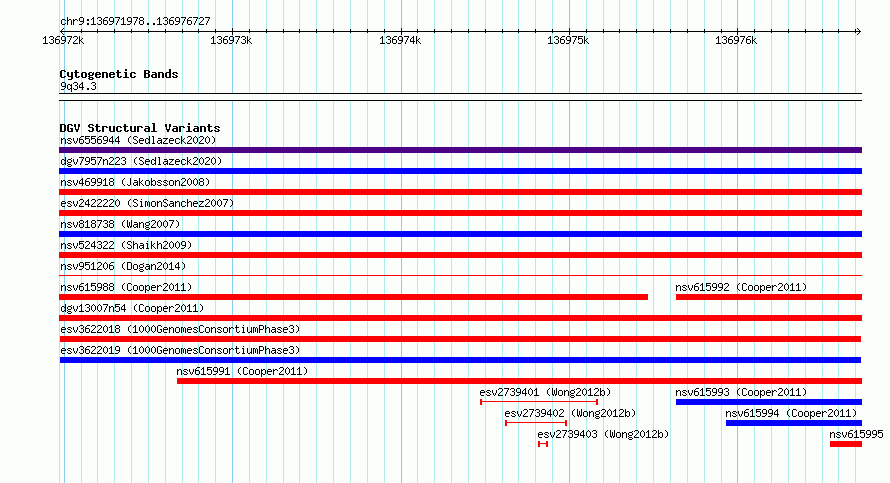Open the nsv615992 (Cooper2011) label

coord(741,287)
